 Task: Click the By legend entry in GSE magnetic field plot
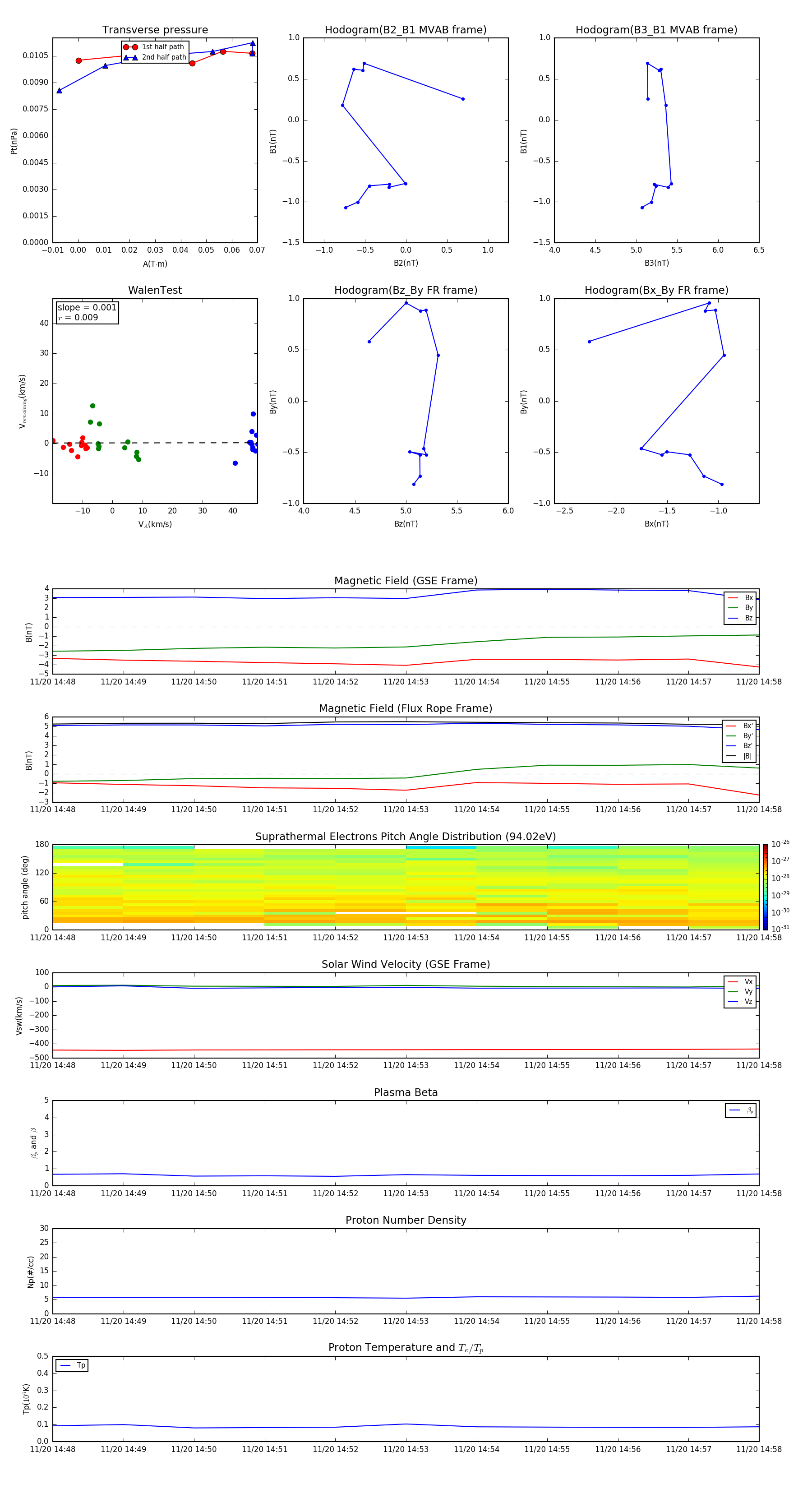coord(740,607)
